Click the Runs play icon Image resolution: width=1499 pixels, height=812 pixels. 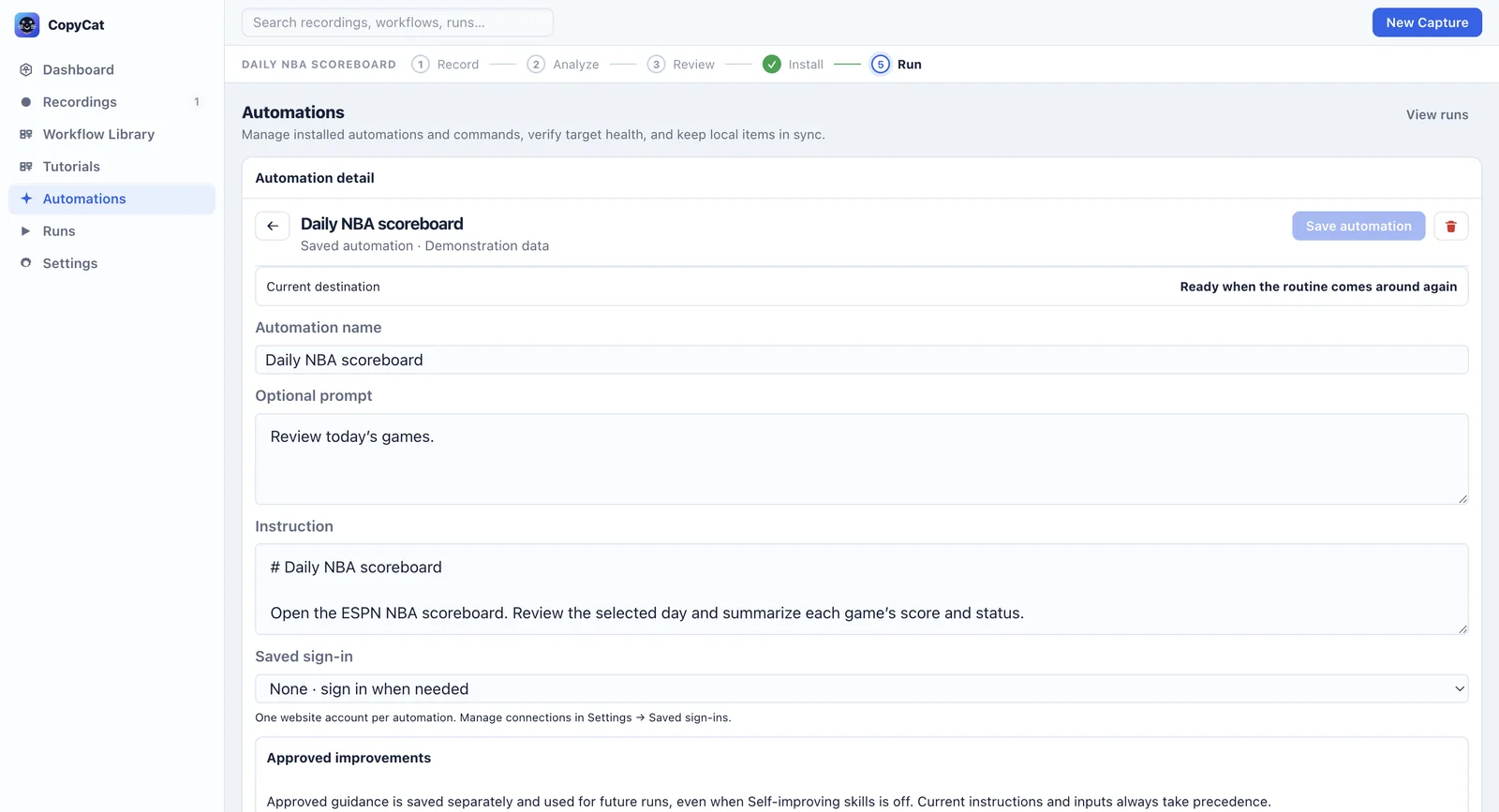[26, 231]
